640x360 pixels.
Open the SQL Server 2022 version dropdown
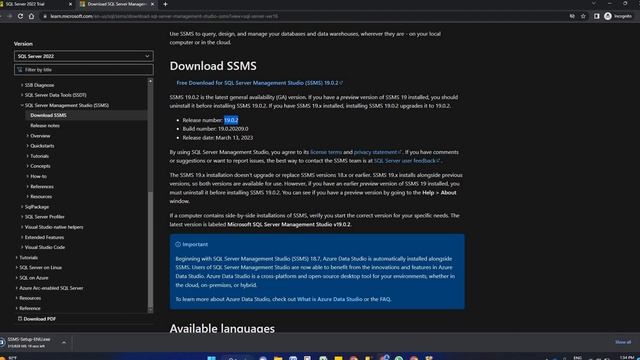[x=84, y=56]
